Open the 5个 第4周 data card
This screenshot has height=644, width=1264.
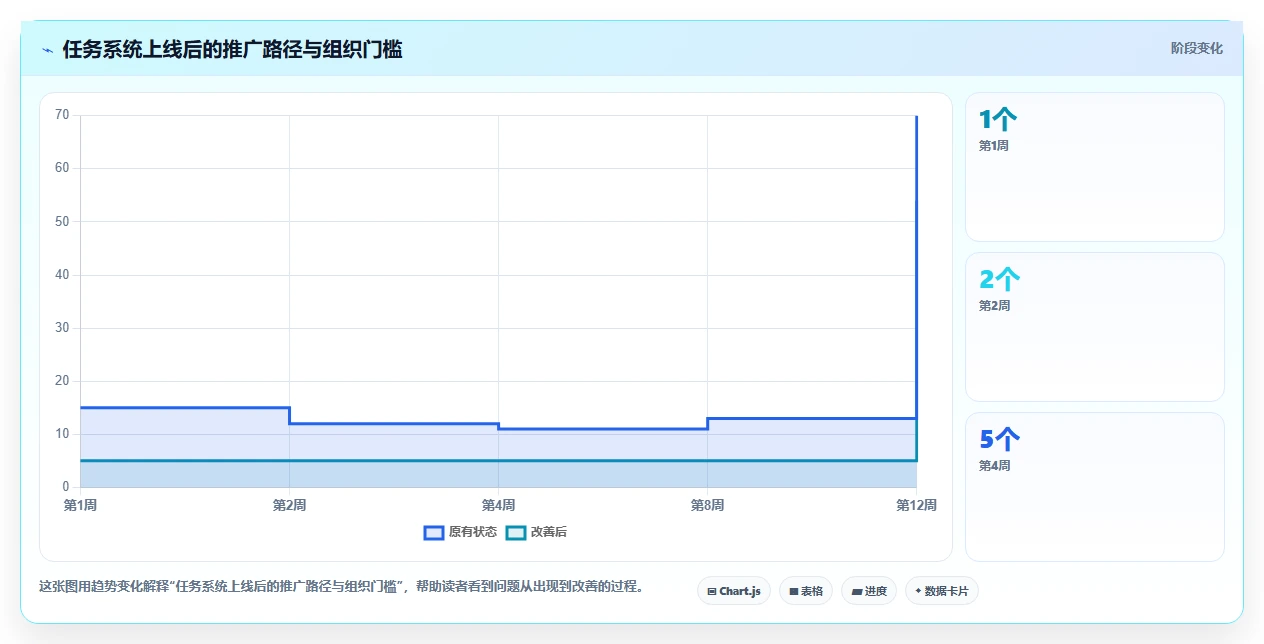(x=1094, y=487)
